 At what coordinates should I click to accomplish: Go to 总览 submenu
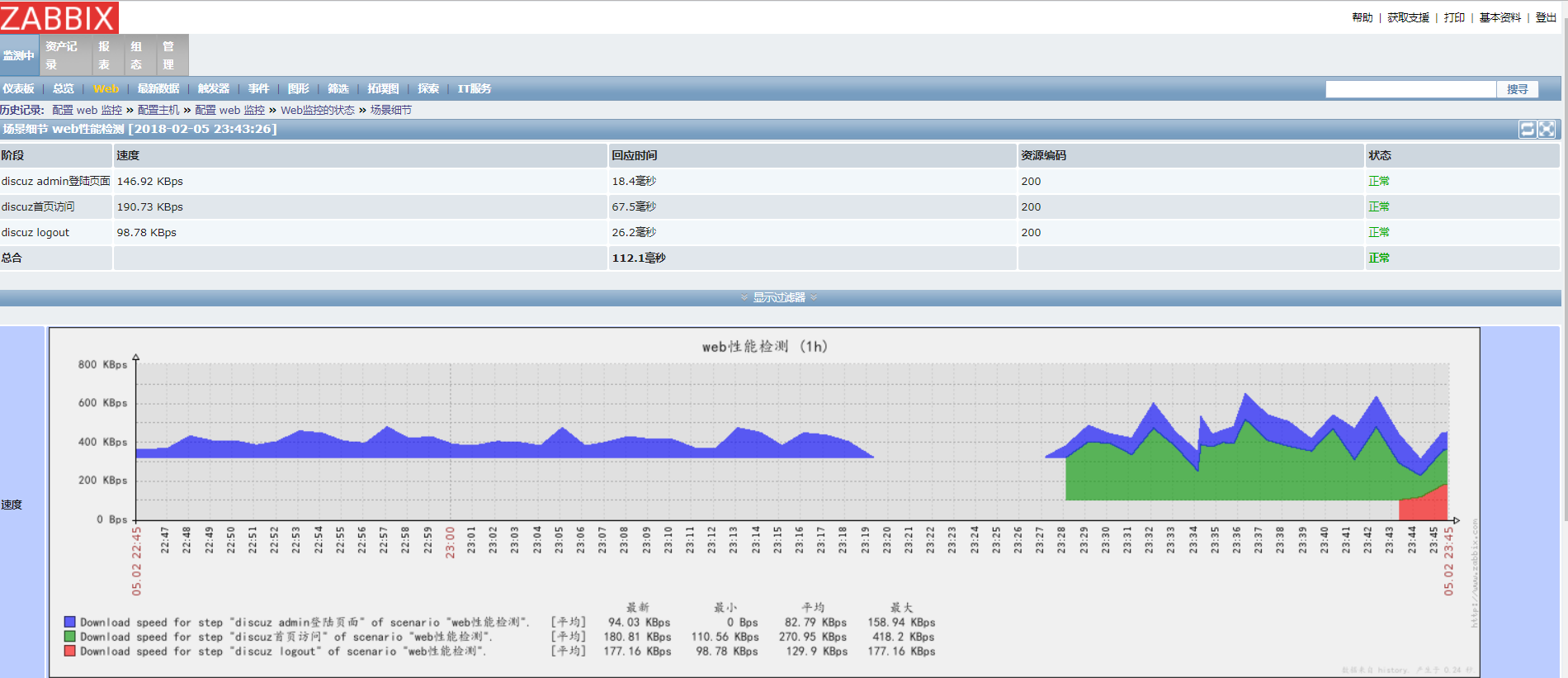pos(64,88)
